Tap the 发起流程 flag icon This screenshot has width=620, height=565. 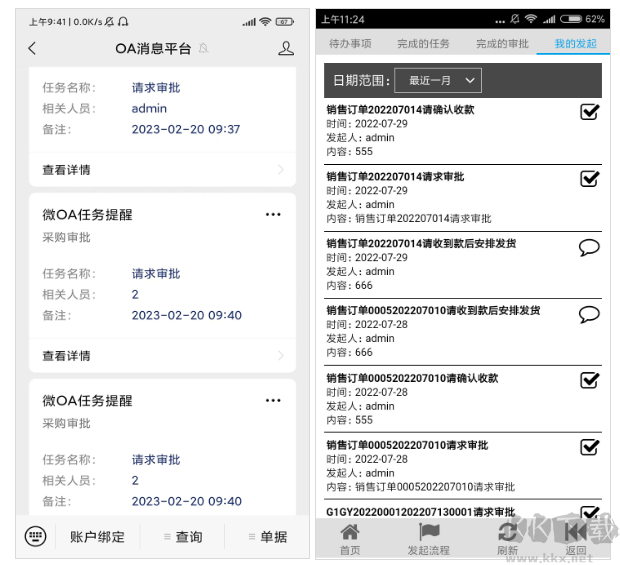click(429, 532)
